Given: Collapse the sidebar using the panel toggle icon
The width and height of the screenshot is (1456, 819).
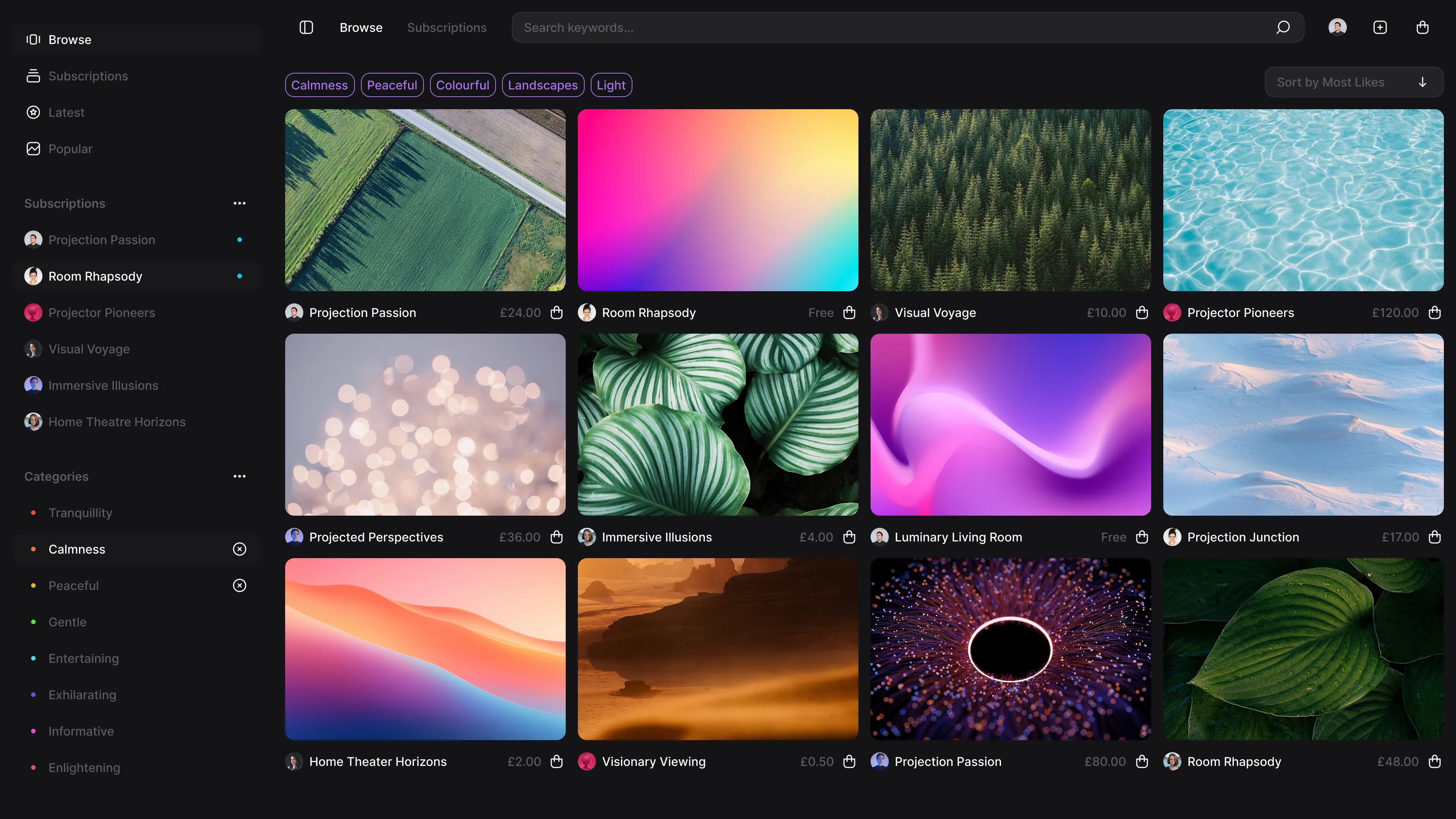Looking at the screenshot, I should 305,27.
